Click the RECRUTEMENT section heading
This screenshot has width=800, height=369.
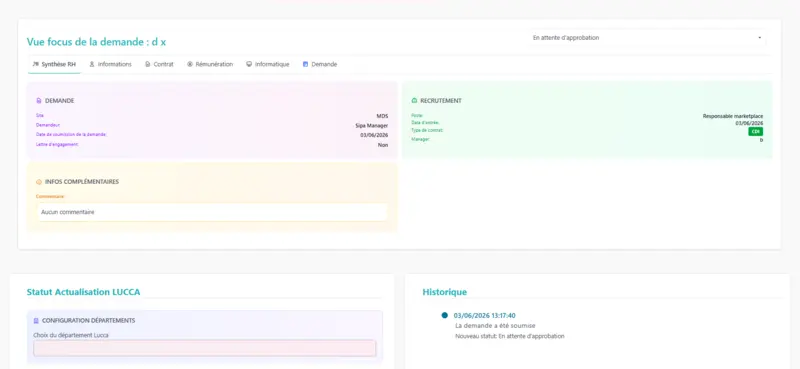click(x=441, y=101)
